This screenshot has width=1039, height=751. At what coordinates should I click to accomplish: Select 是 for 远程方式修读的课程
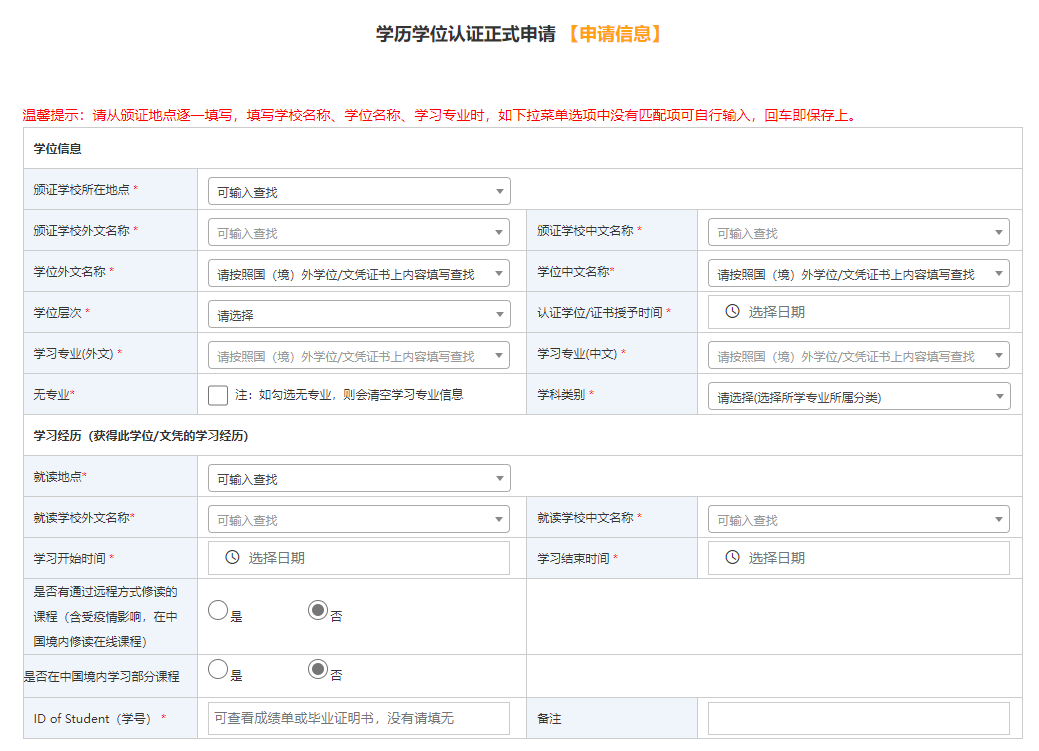(218, 610)
